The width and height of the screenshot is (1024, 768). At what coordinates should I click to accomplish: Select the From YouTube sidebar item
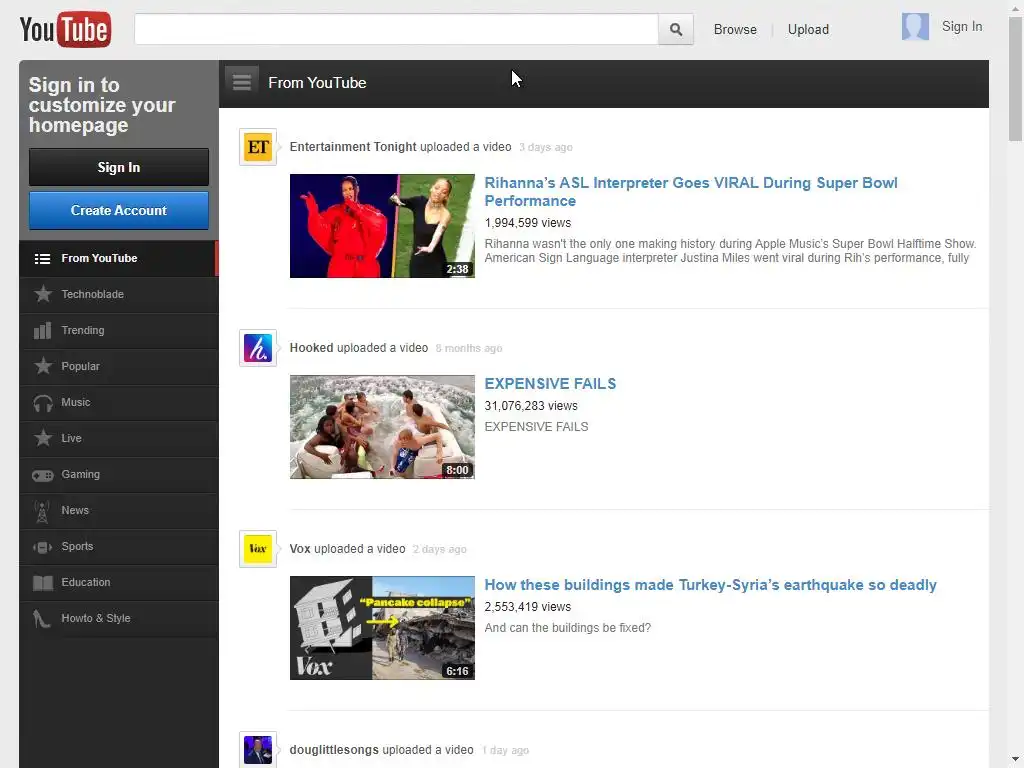point(119,259)
